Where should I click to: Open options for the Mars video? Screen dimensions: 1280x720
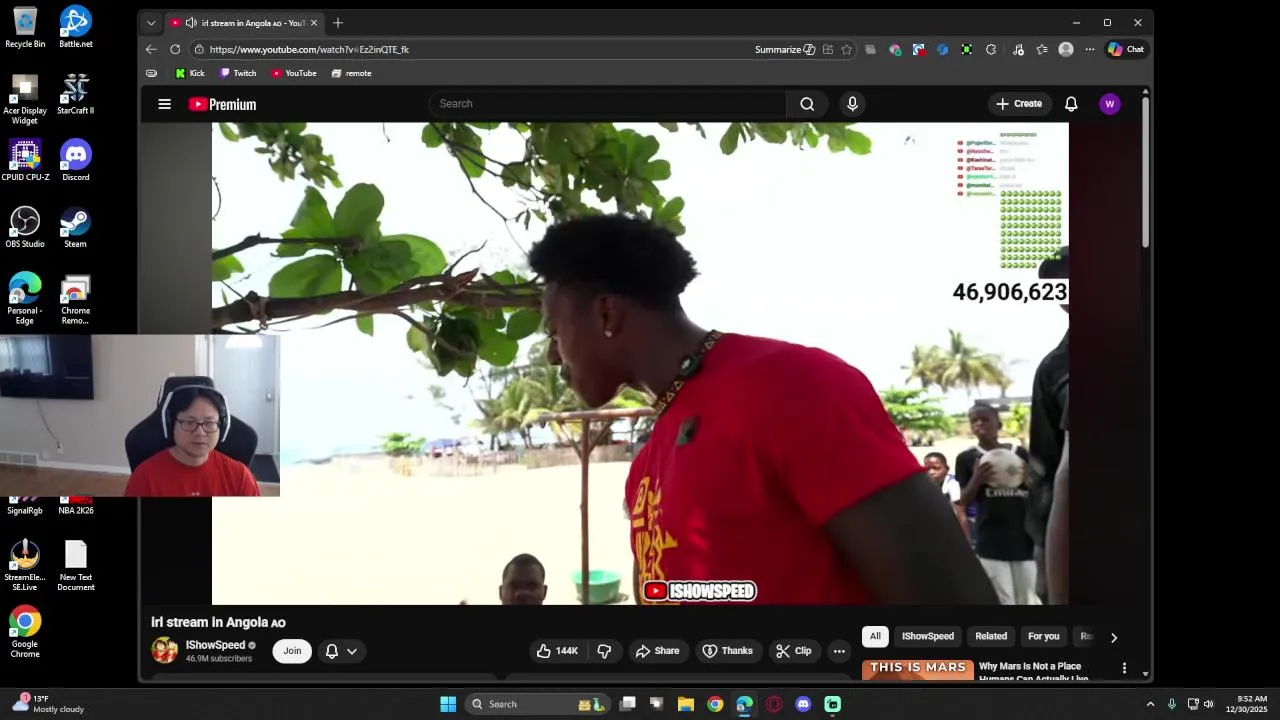pos(1124,668)
